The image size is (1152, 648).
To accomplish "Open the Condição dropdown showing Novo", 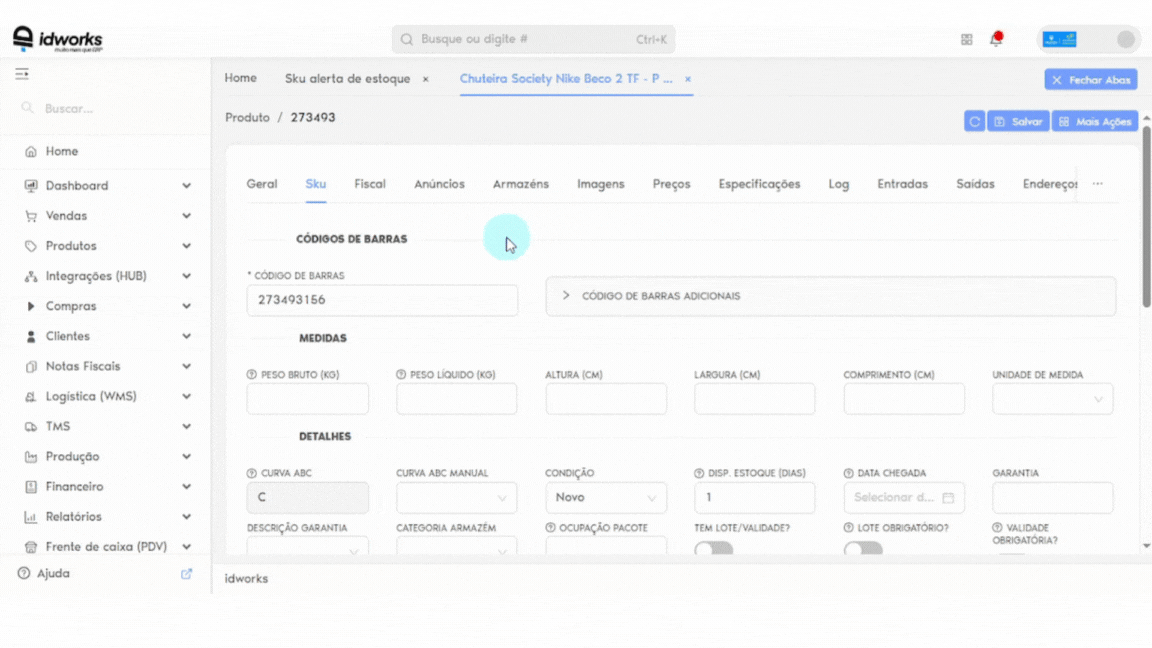I will (606, 498).
